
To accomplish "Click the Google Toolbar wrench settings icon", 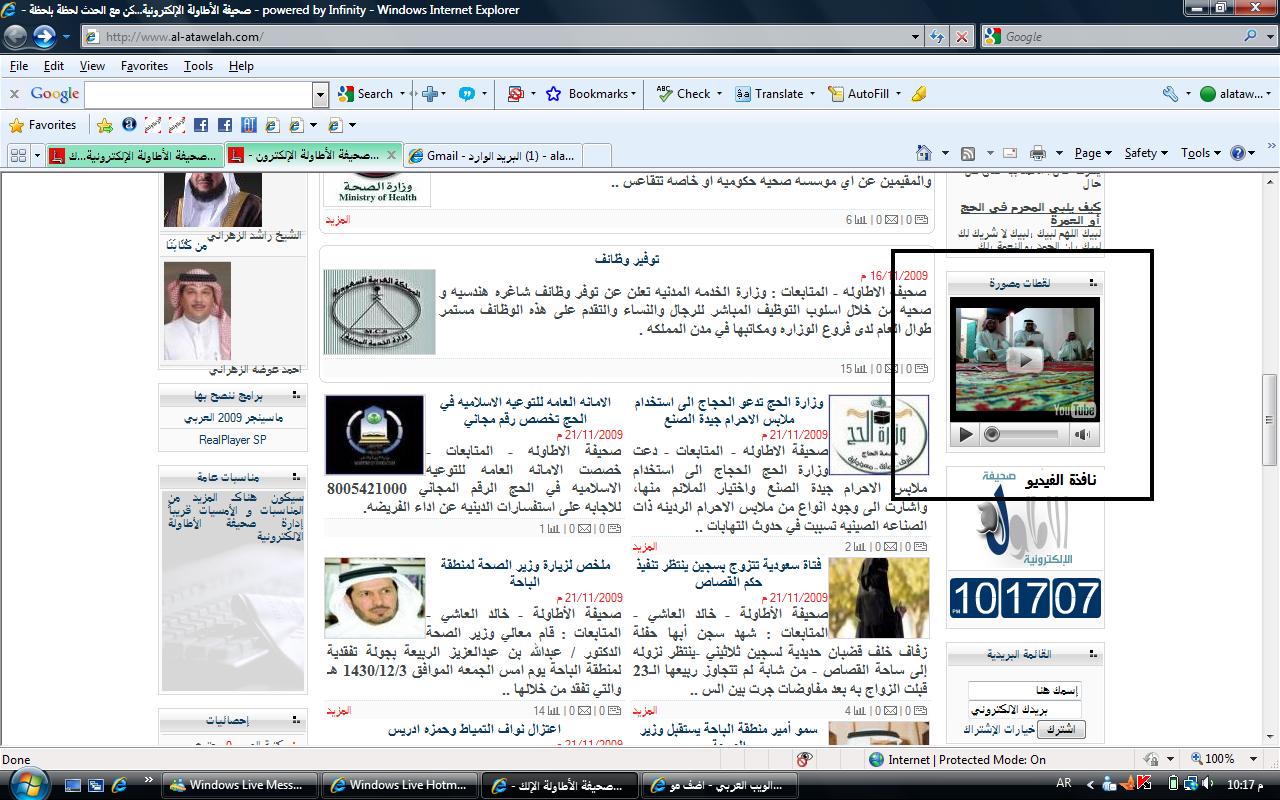I will 1170,94.
